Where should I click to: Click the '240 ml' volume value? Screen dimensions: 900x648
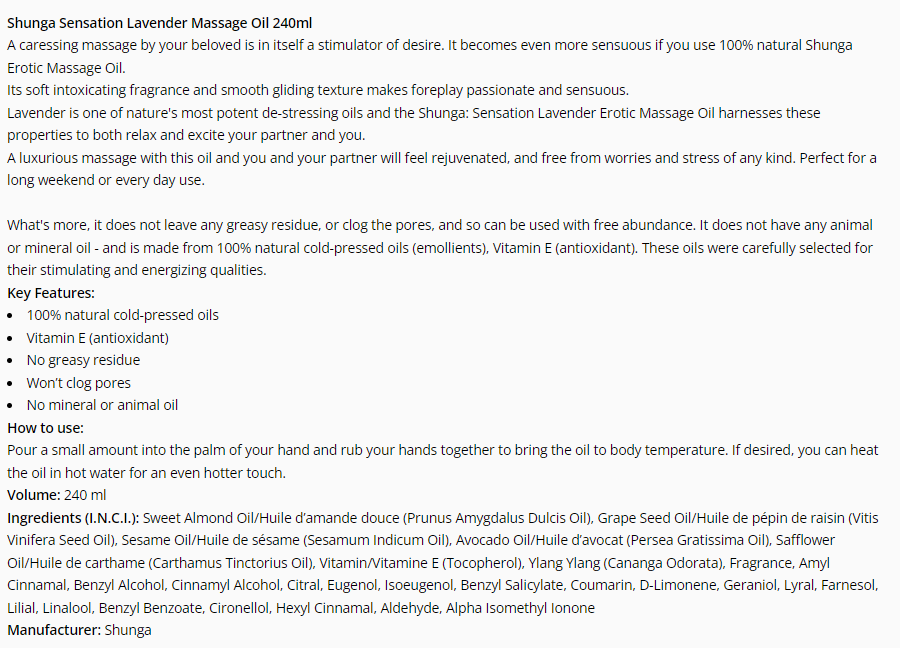tap(85, 495)
